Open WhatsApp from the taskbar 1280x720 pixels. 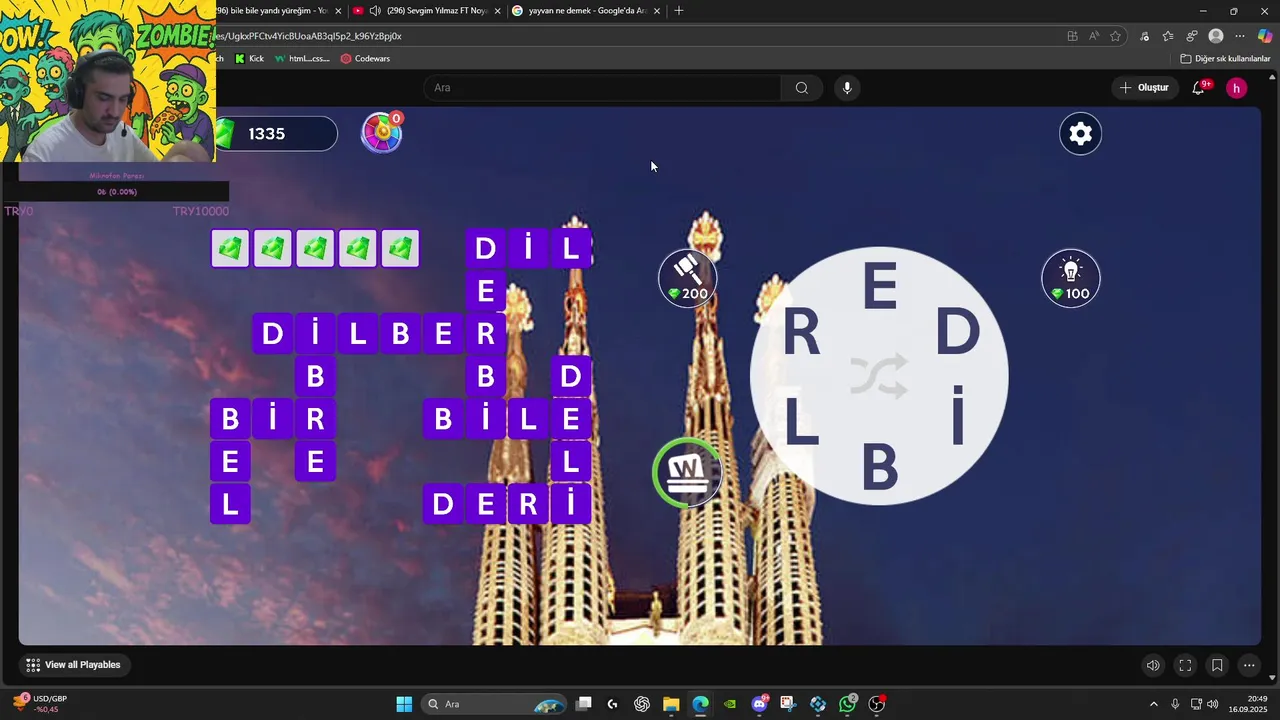848,704
